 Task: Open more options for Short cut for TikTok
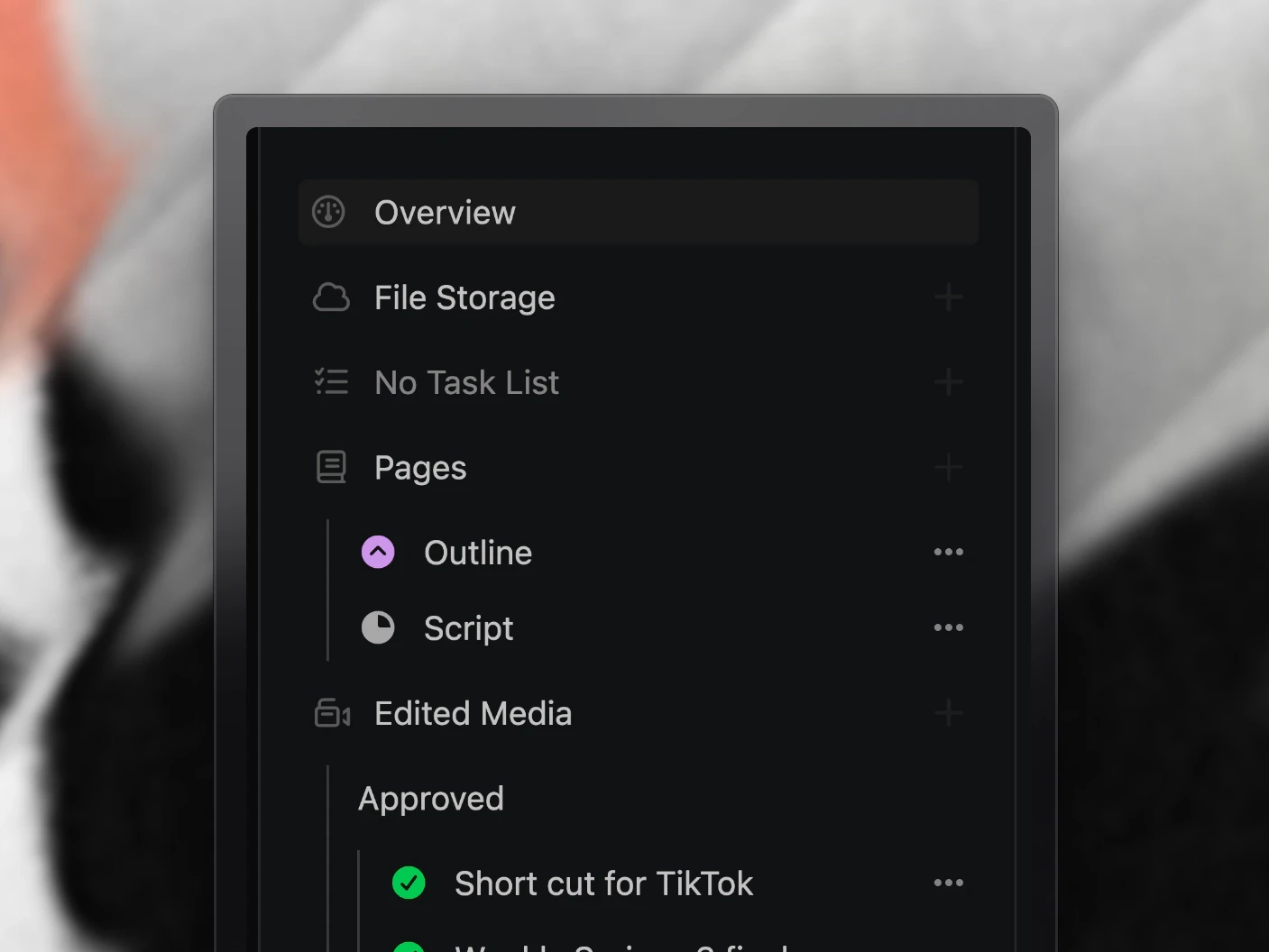click(x=948, y=883)
